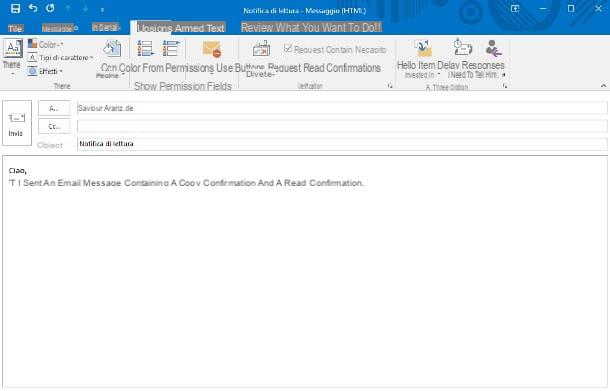610x391 pixels.
Task: Click the Invia send button
Action: pos(17,123)
